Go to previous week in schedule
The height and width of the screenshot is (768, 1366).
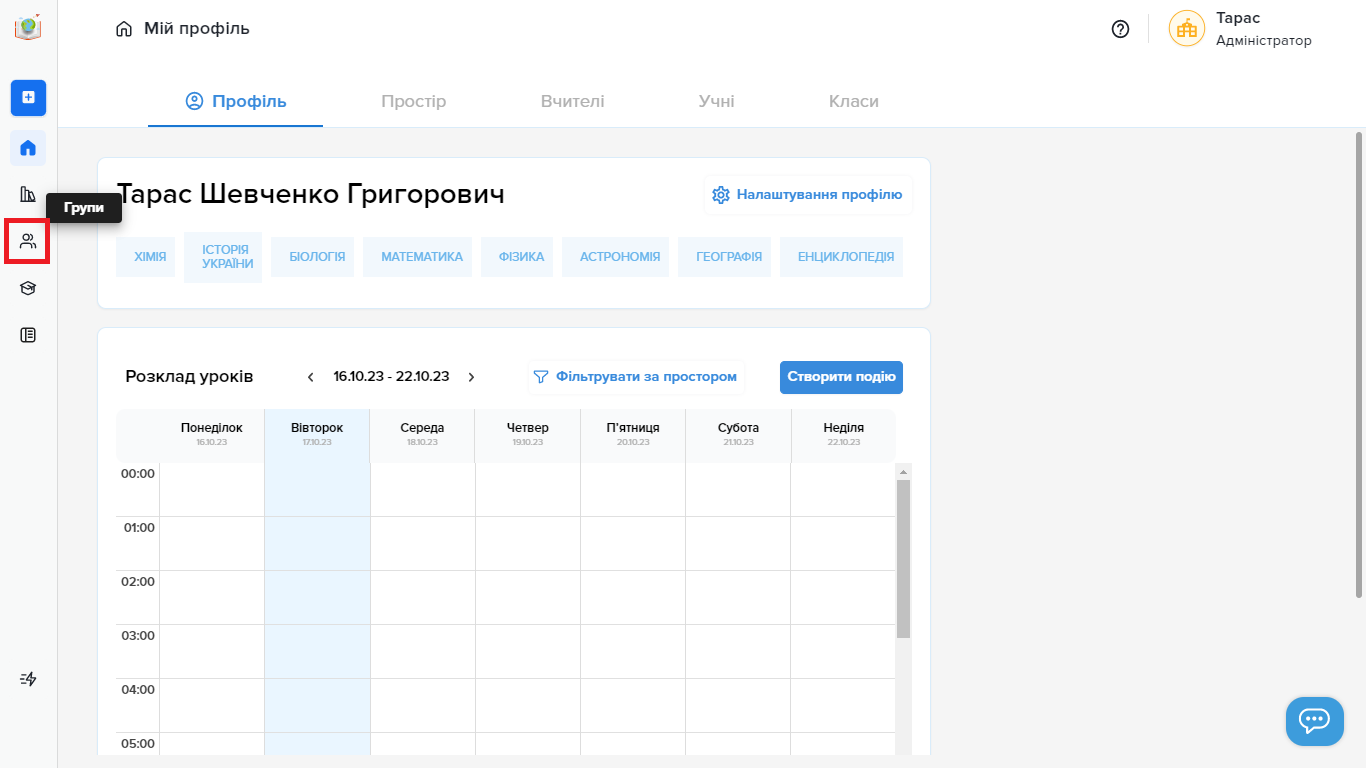click(x=311, y=377)
